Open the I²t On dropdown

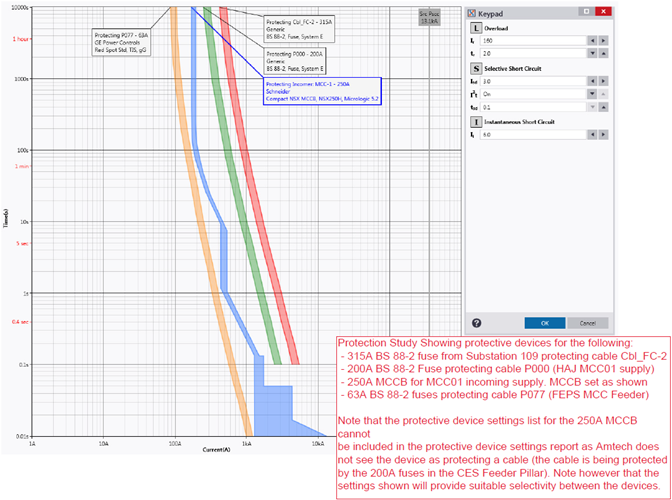point(591,92)
